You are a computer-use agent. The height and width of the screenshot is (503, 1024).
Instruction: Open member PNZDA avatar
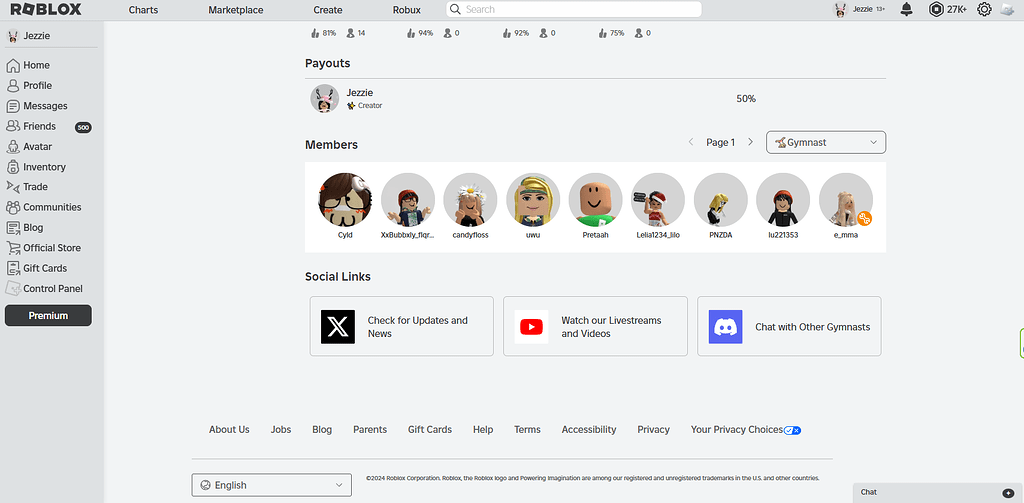point(720,199)
